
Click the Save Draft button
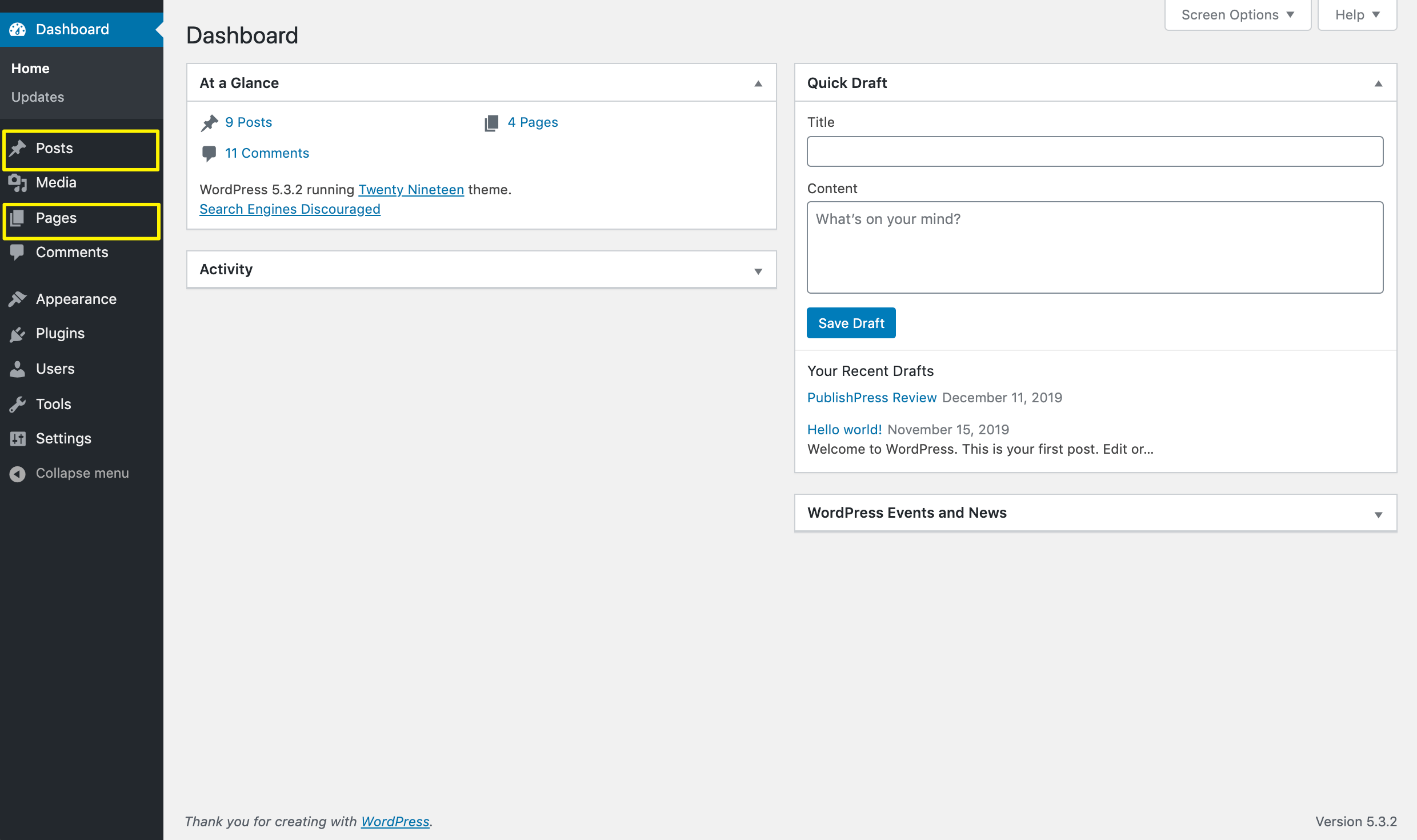click(x=851, y=323)
